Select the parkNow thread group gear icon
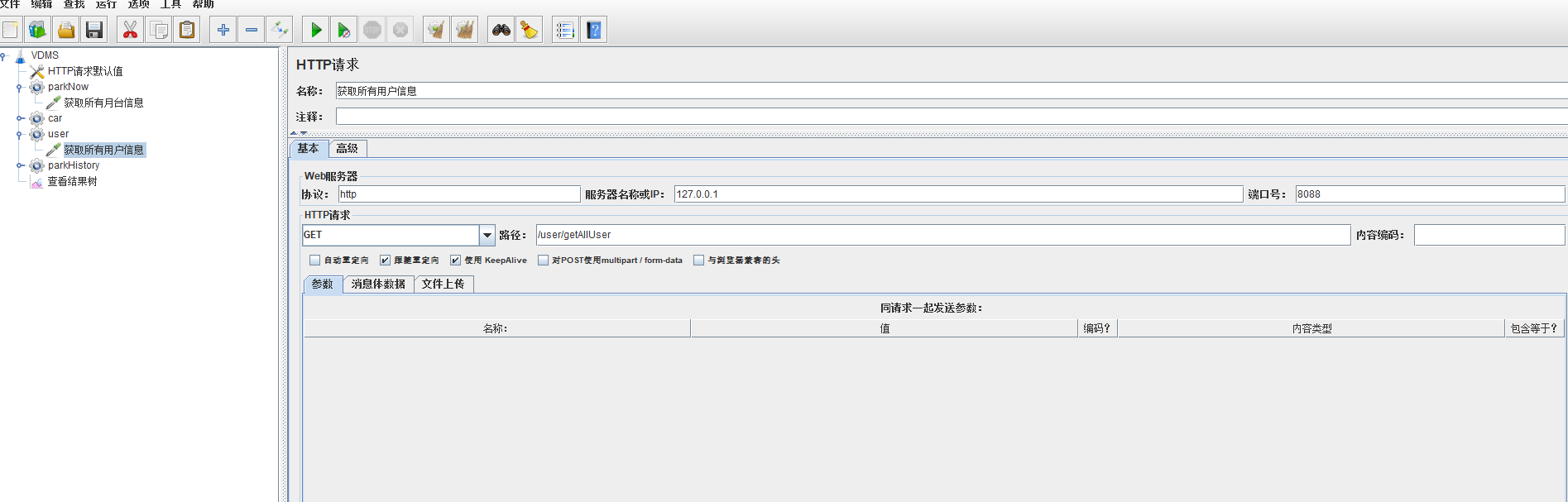The height and width of the screenshot is (502, 1568). (37, 87)
